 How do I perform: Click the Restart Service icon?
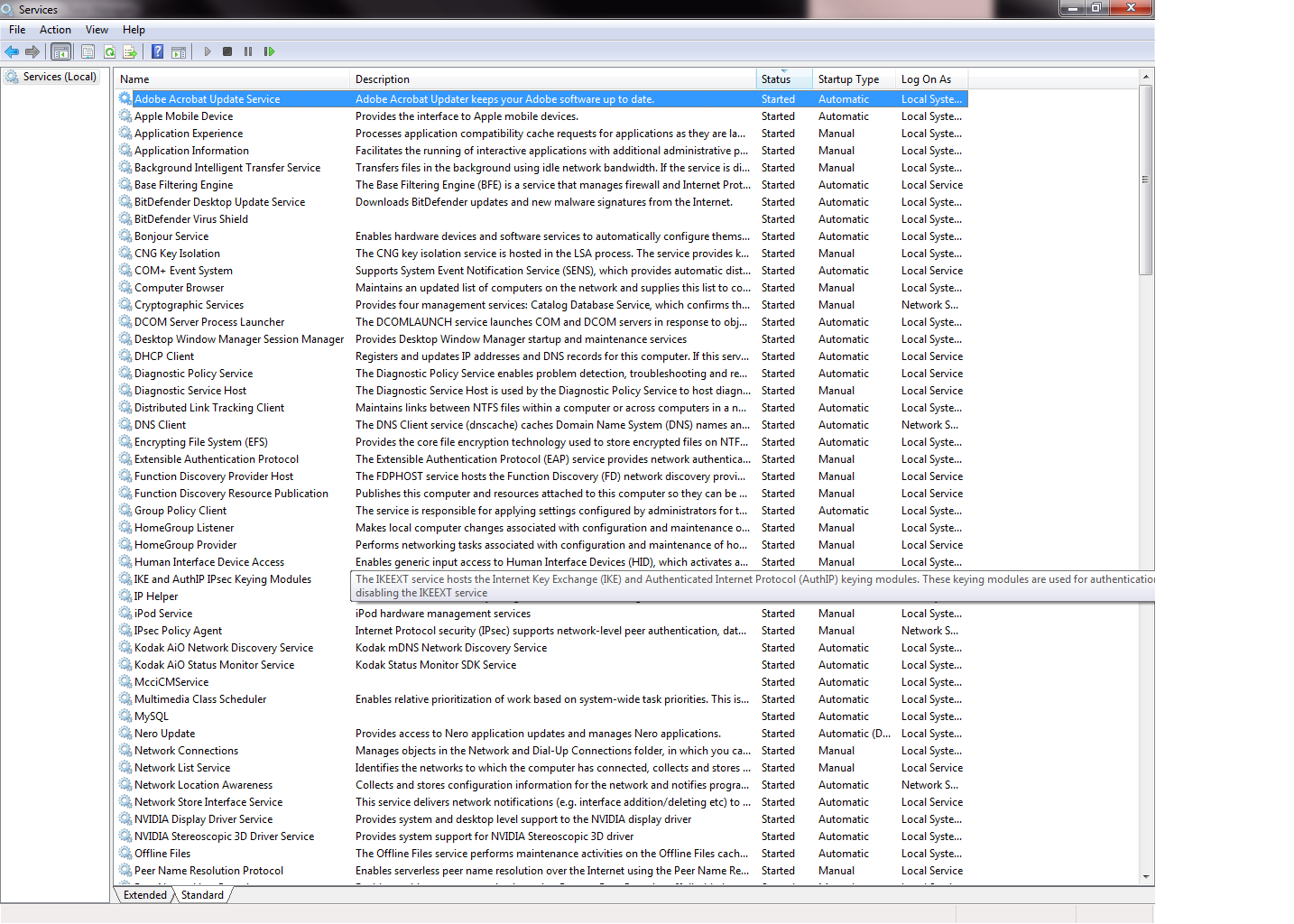click(x=269, y=51)
